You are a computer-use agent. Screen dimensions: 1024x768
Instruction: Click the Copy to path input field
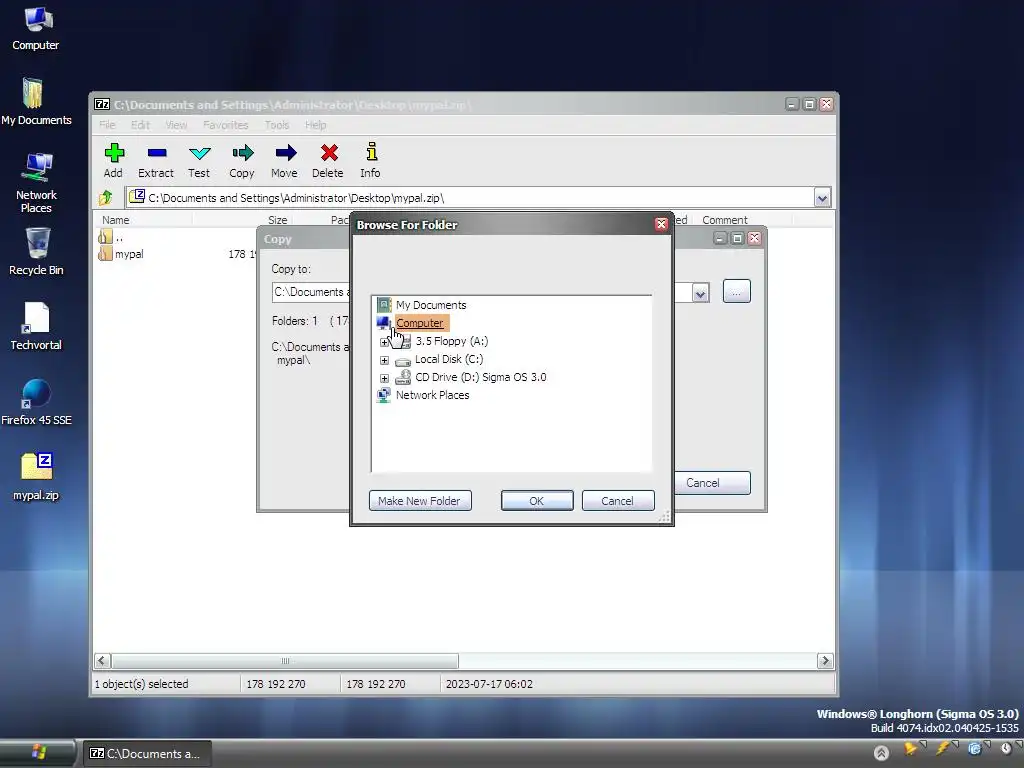(x=311, y=293)
